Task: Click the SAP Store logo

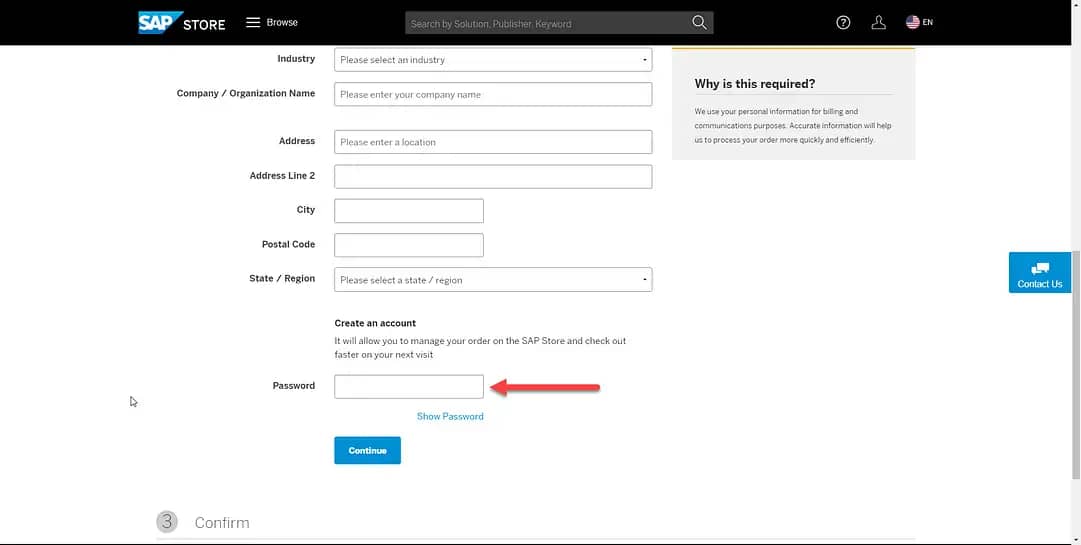Action: [x=181, y=23]
